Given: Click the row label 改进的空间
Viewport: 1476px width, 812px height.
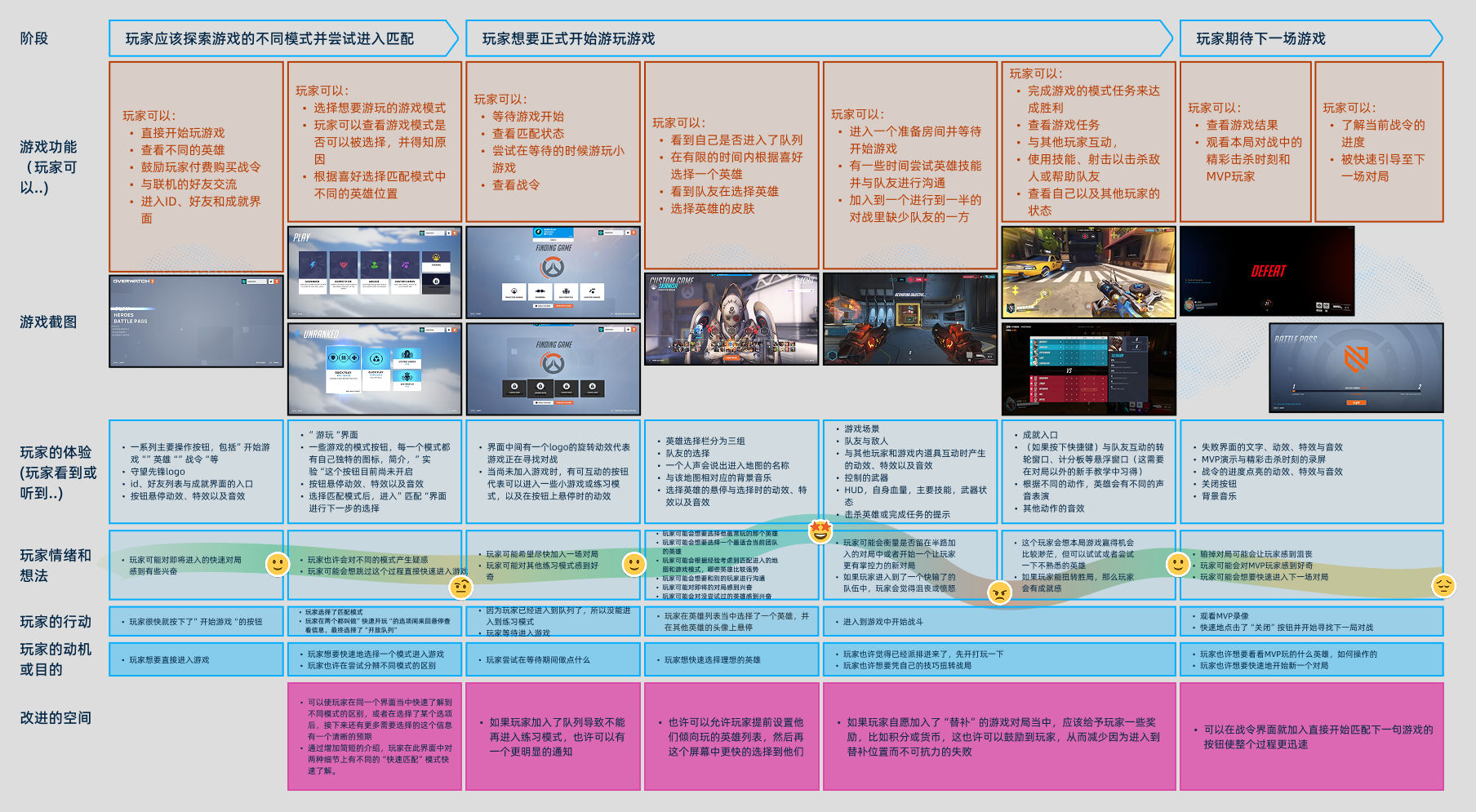Looking at the screenshot, I should click(x=56, y=718).
